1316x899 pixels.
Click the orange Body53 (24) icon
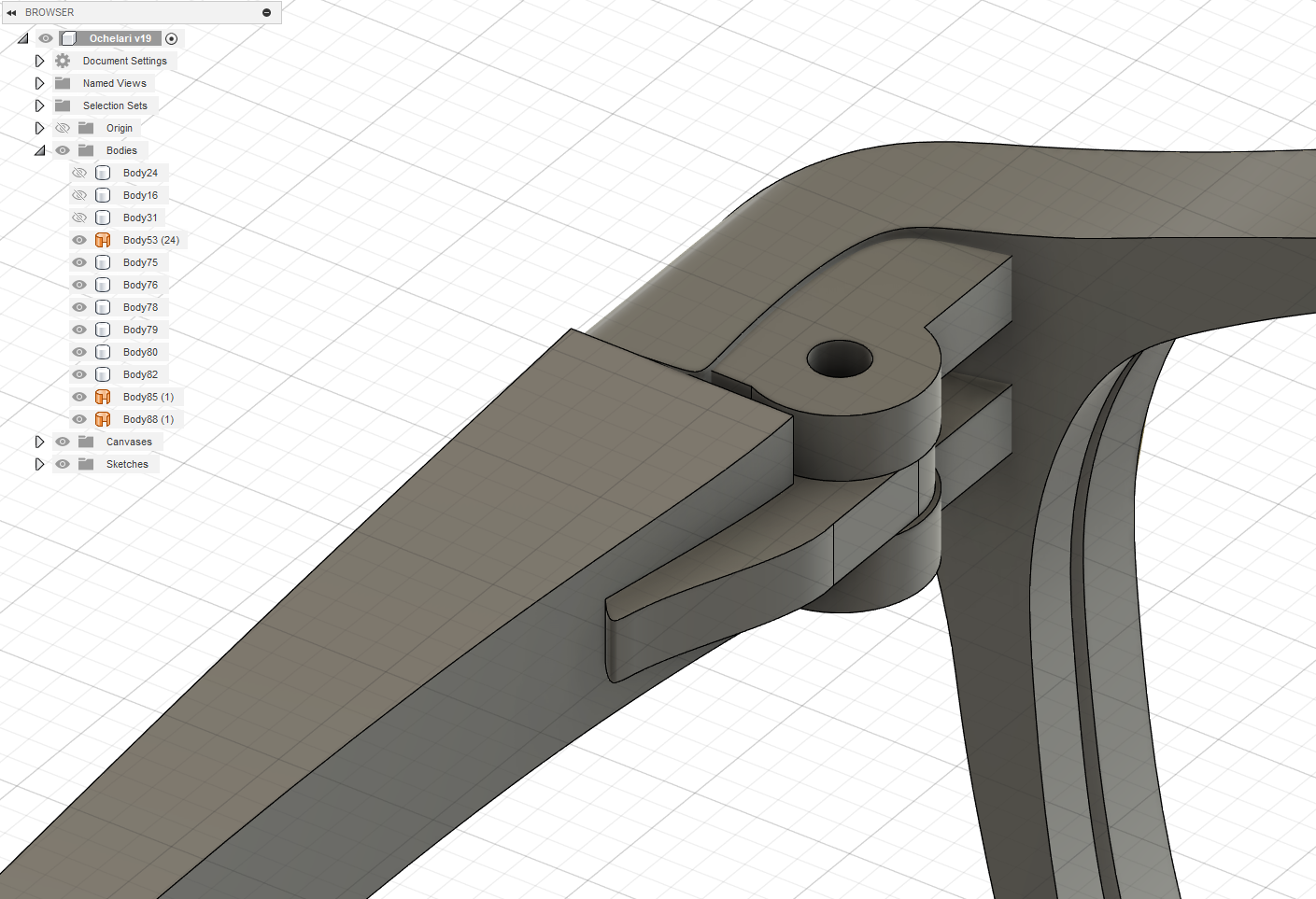[x=103, y=240]
